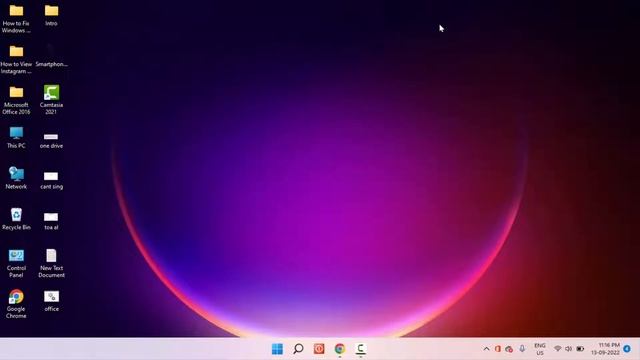Open the Recycle Bin

click(x=16, y=219)
